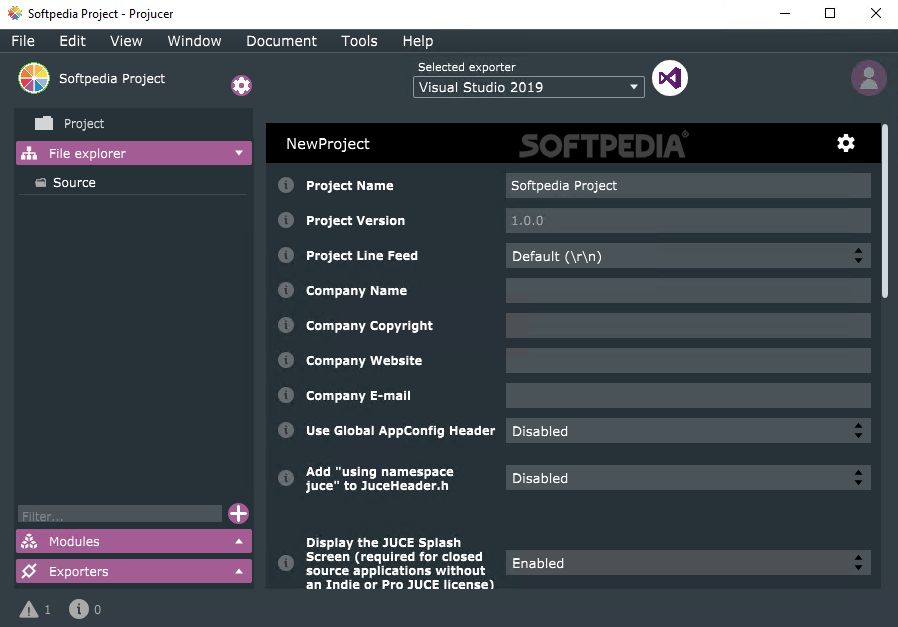This screenshot has height=627, width=898.
Task: Show info for Company E-mail
Action: [286, 395]
